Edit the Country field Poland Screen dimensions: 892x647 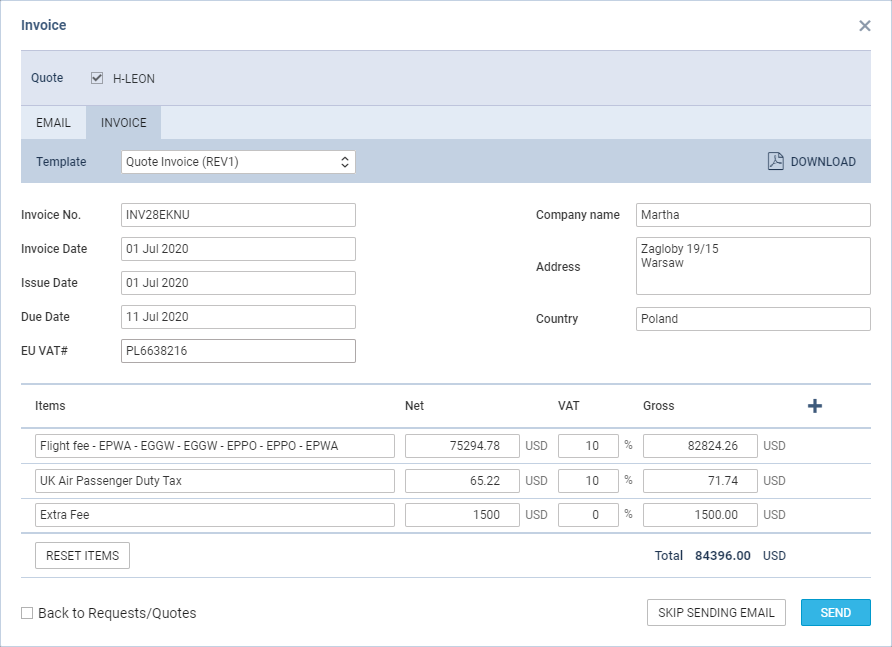[x=753, y=319]
